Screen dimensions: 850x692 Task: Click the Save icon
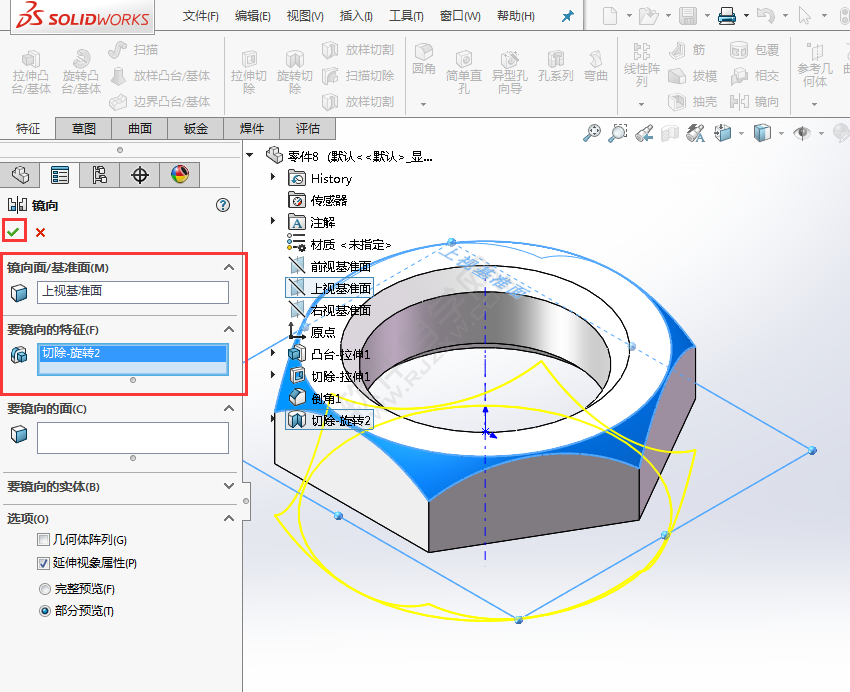click(x=688, y=16)
